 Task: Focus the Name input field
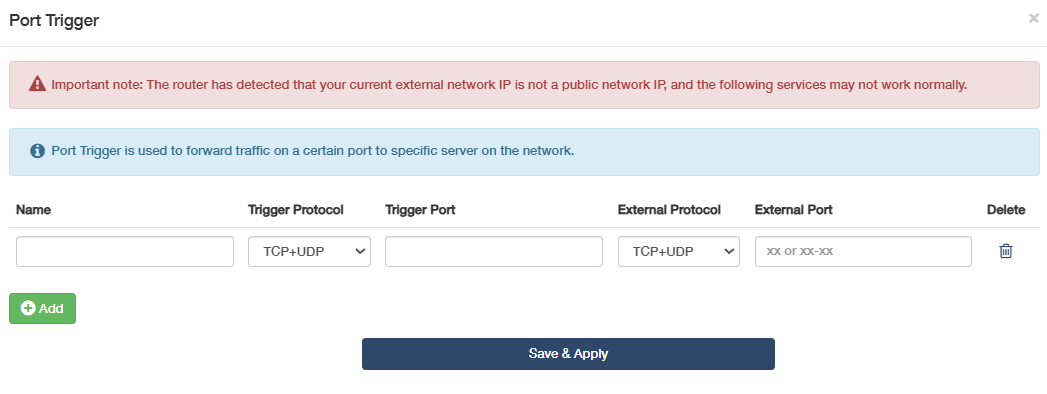click(x=125, y=251)
